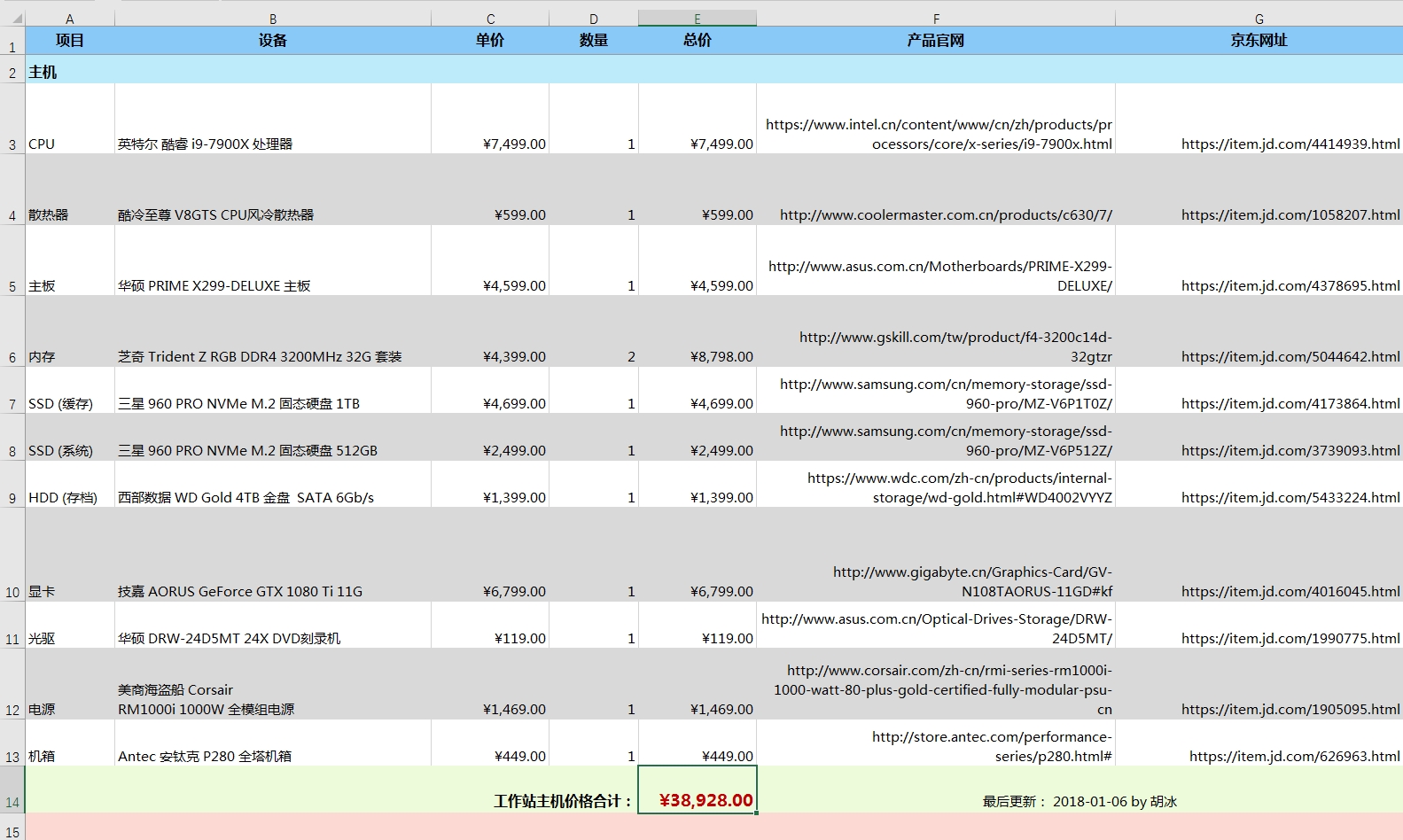Click the 最后更新 2018-01-06 note cell
This screenshot has height=840, width=1403.
click(1079, 801)
